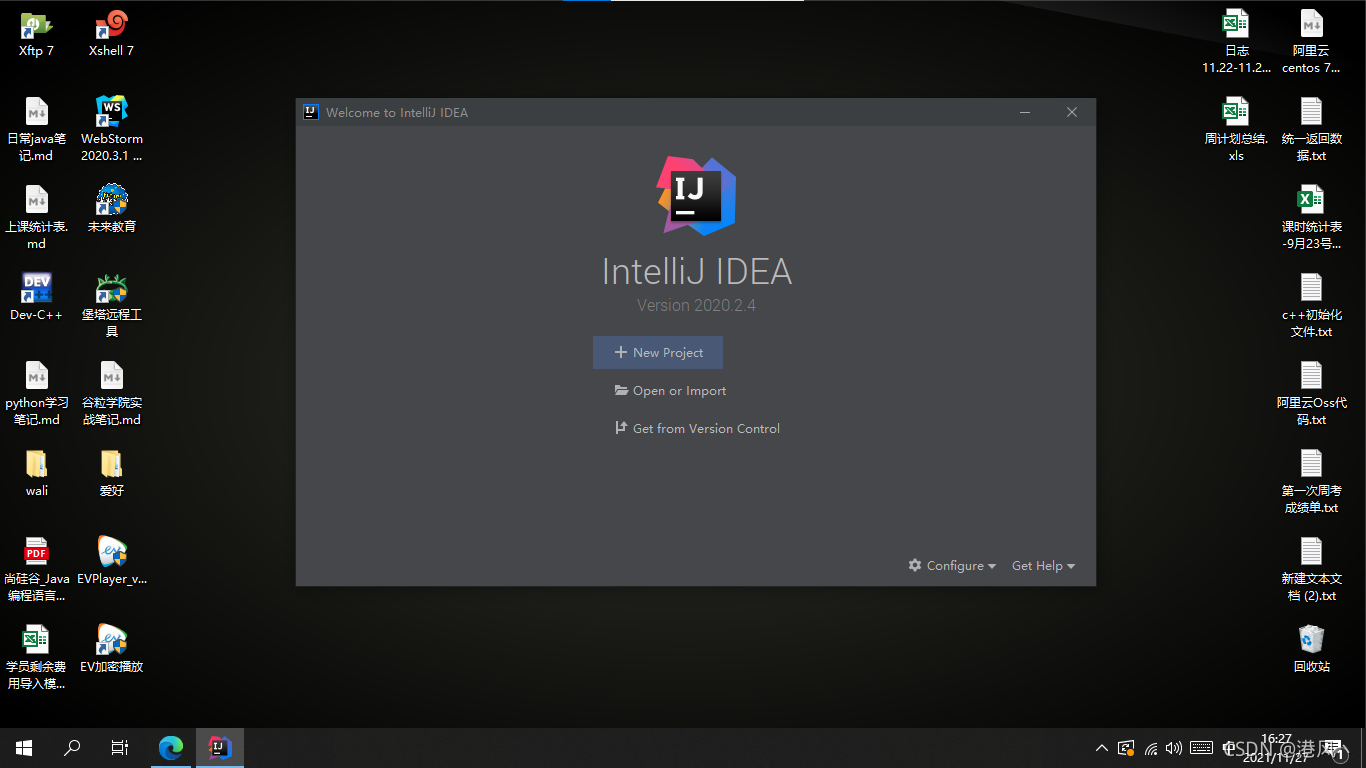
Task: Minimize the Welcome to IntelliJ IDEA window
Action: [1025, 112]
